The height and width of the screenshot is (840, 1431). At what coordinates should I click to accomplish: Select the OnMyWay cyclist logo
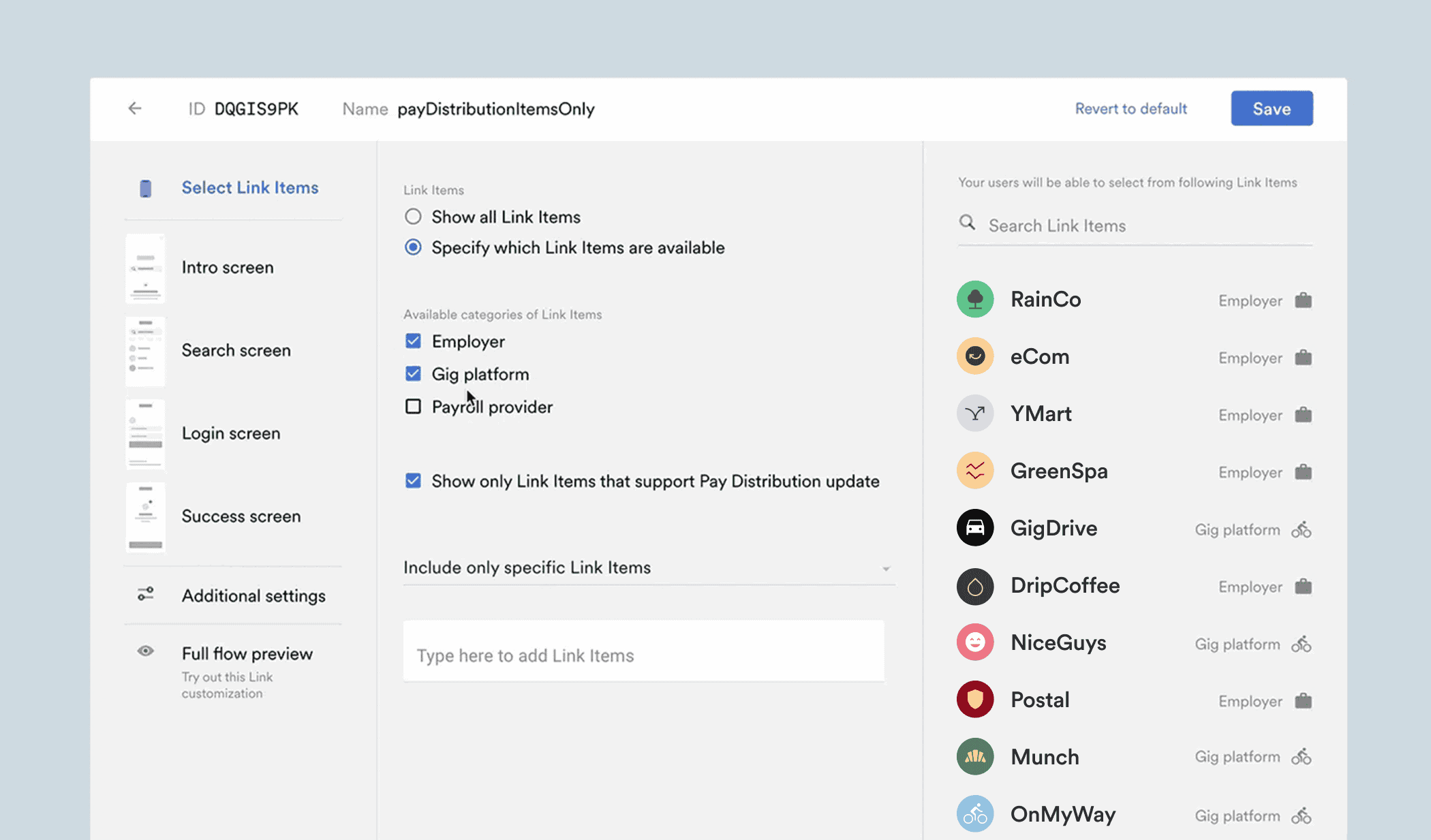click(x=975, y=813)
